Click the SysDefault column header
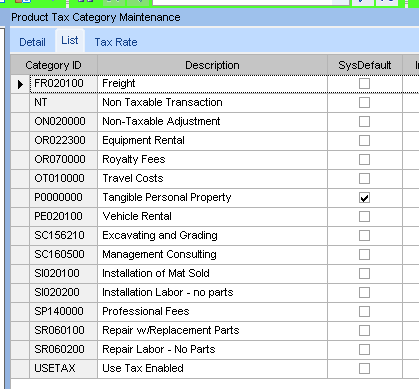 tap(365, 65)
